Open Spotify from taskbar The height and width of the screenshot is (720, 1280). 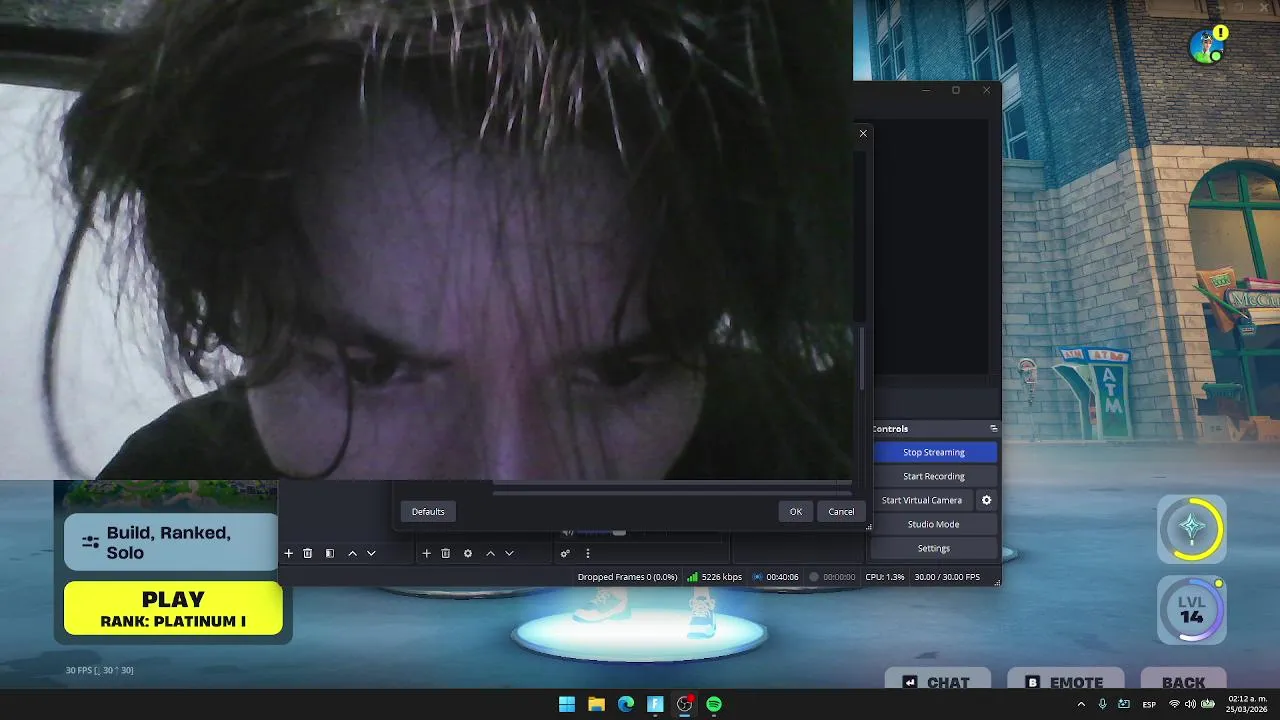click(x=714, y=704)
